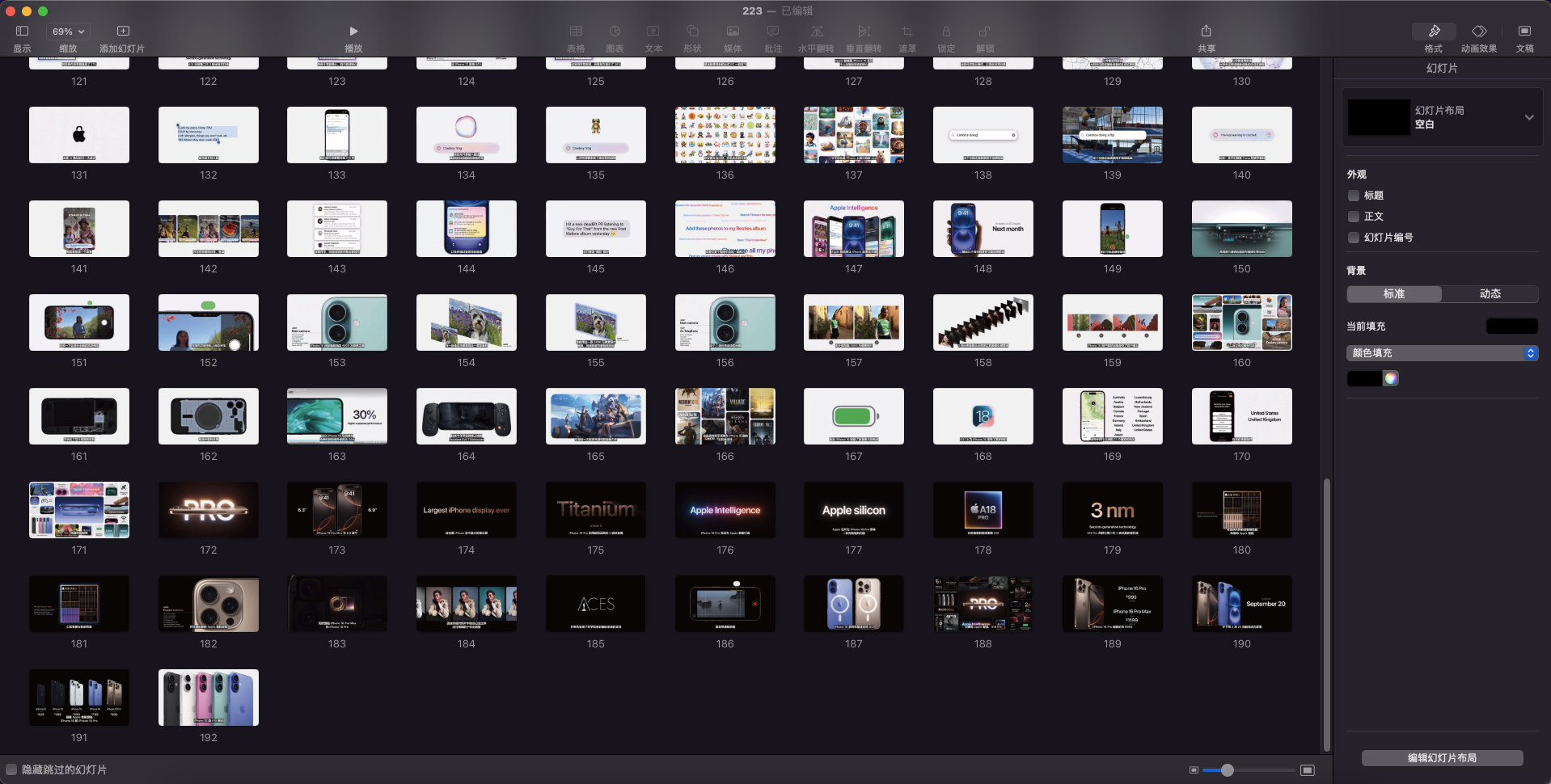Click the red close window button
Viewport: 1551px width, 784px height.
point(11,11)
